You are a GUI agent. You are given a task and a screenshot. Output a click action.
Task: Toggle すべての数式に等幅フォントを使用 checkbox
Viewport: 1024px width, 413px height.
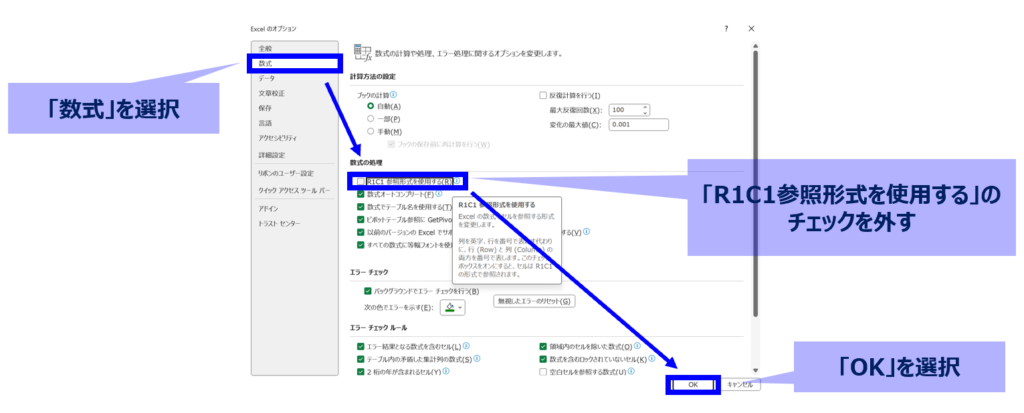coord(361,245)
